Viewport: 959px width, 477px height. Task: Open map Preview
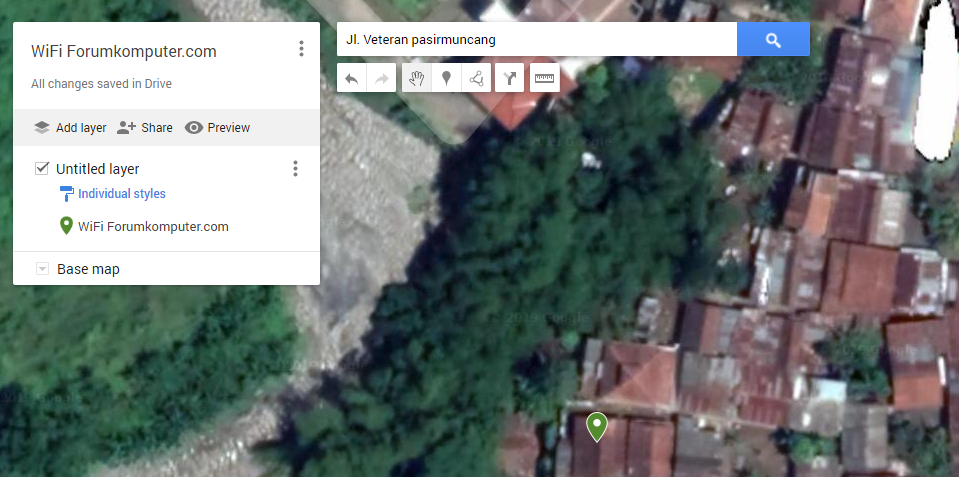click(217, 128)
